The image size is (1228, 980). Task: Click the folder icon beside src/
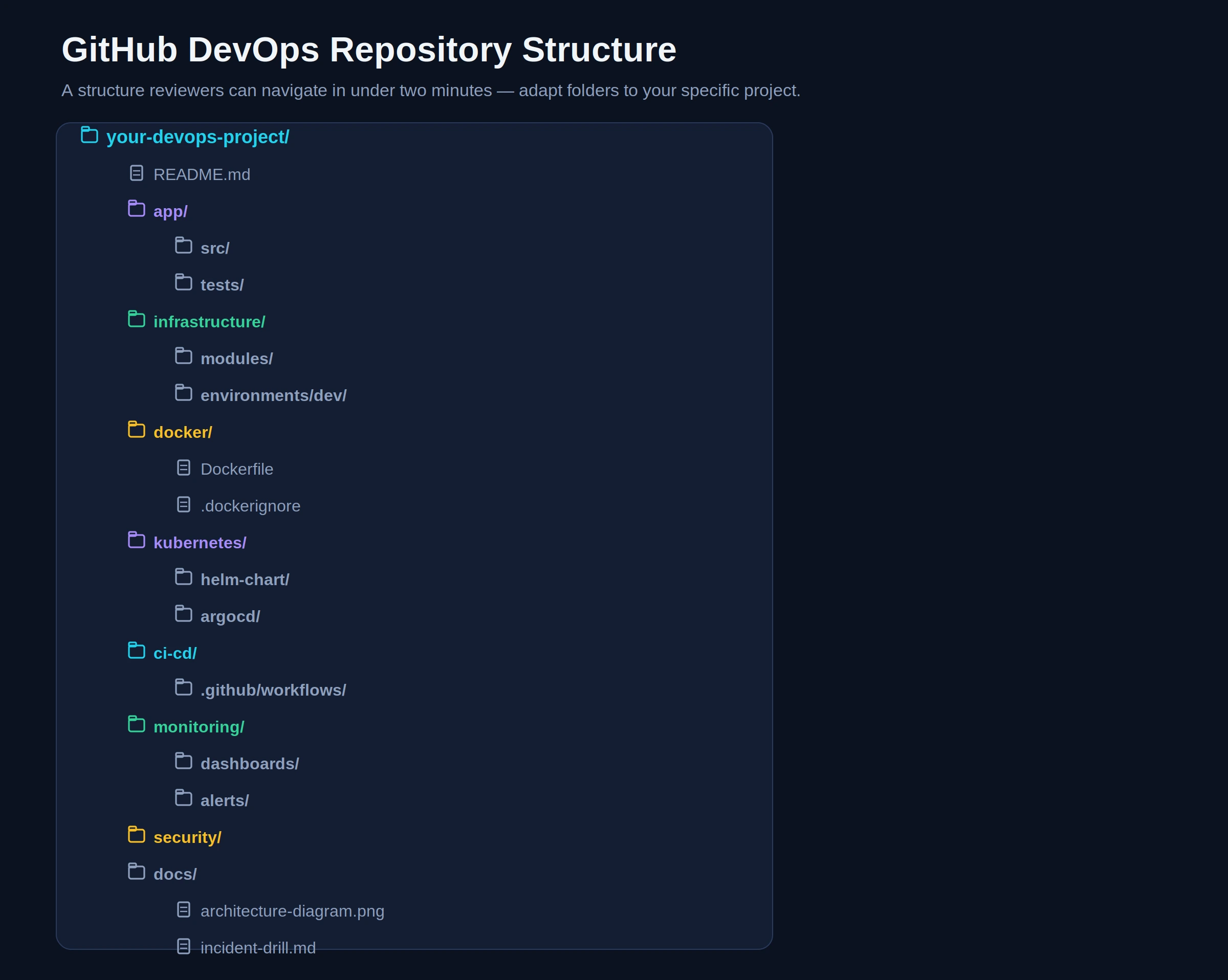(183, 246)
